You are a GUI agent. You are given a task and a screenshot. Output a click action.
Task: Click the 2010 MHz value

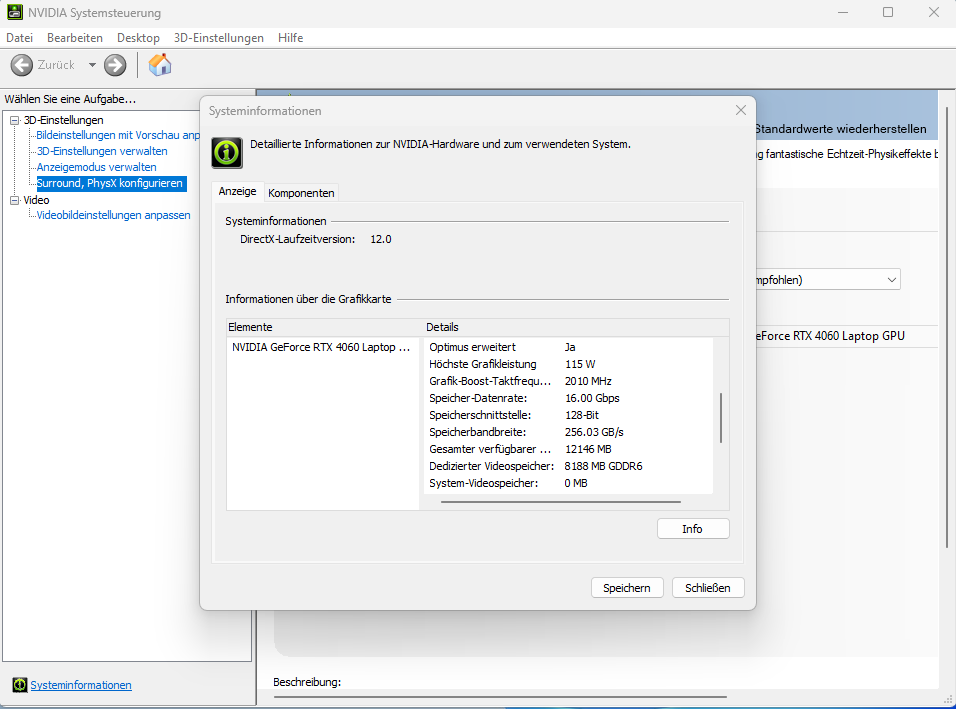pyautogui.click(x=588, y=381)
